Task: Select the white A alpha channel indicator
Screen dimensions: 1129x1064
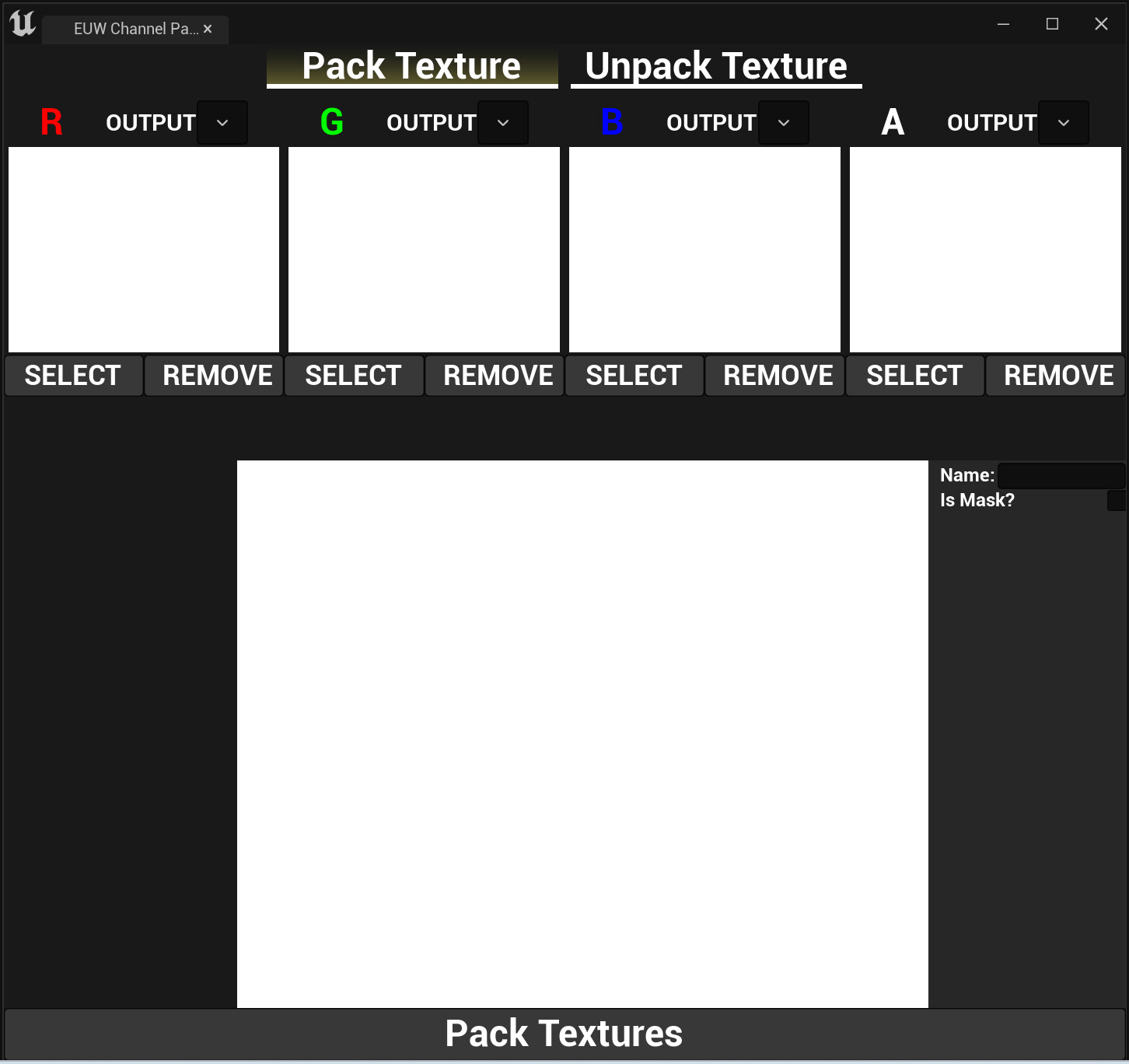Action: point(893,122)
